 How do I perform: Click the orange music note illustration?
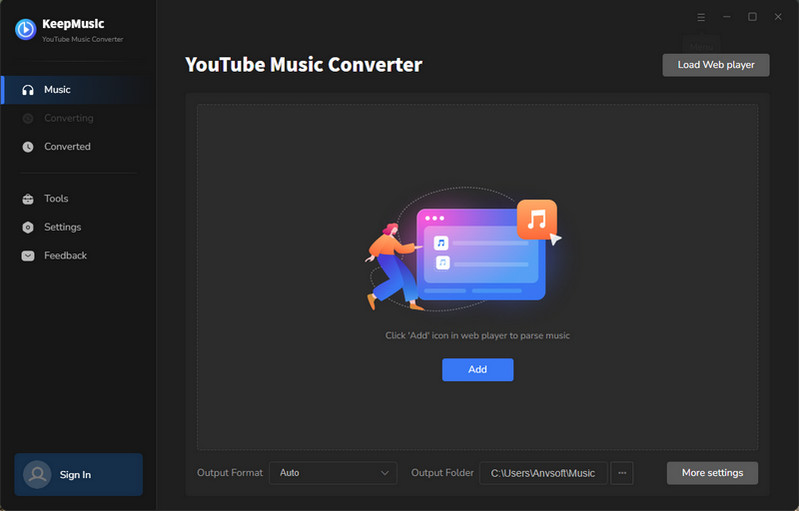click(x=537, y=219)
